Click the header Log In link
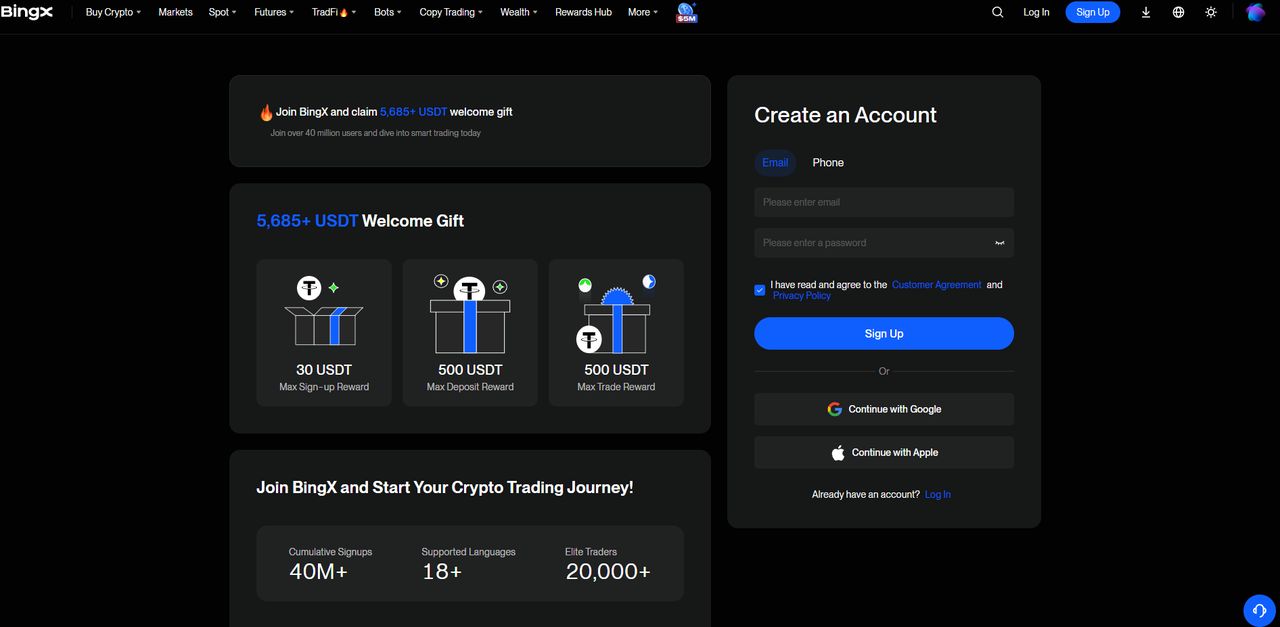The width and height of the screenshot is (1280, 627). pos(1036,12)
